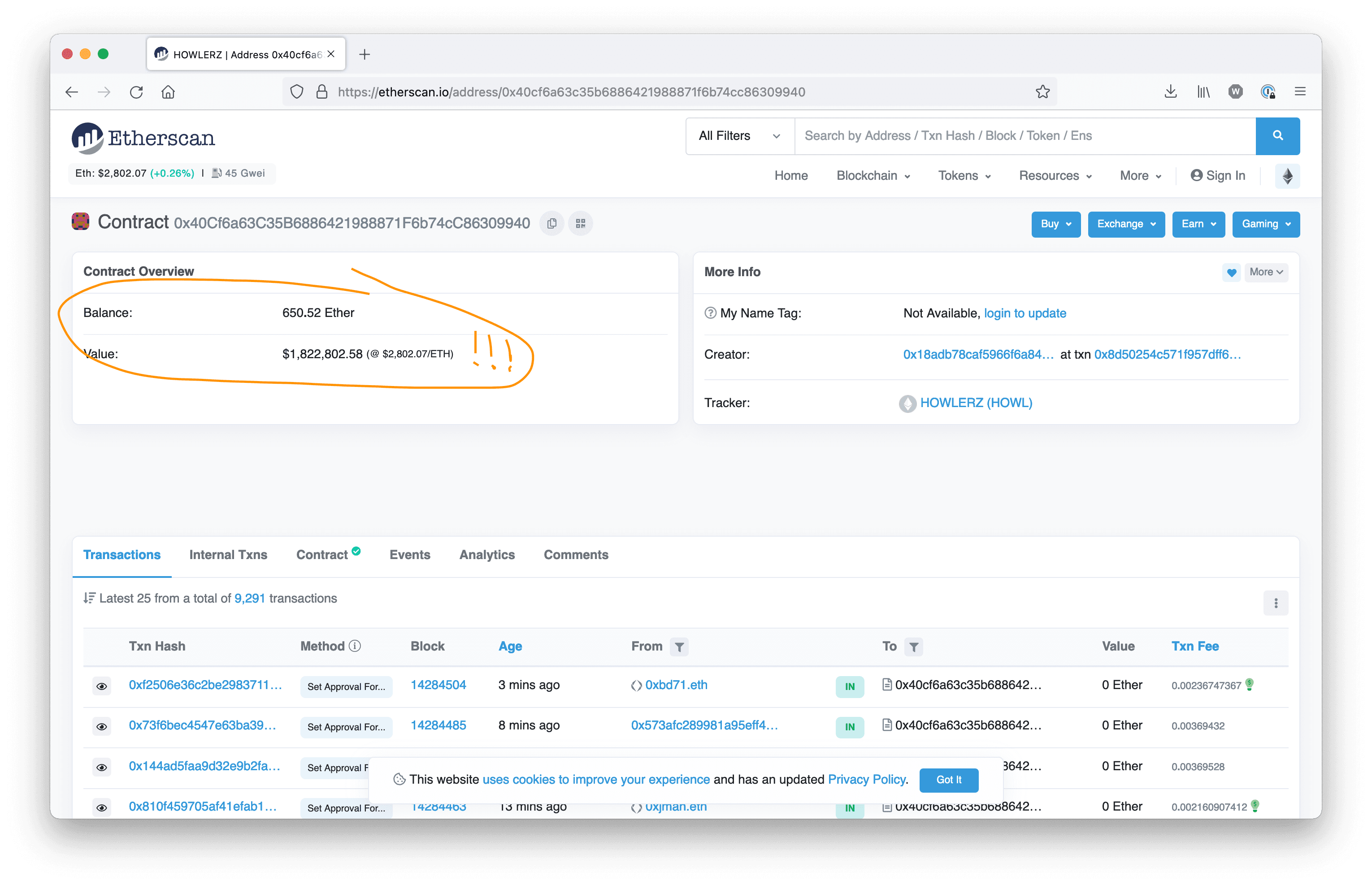Click the blue heart favorite icon

tap(1231, 273)
